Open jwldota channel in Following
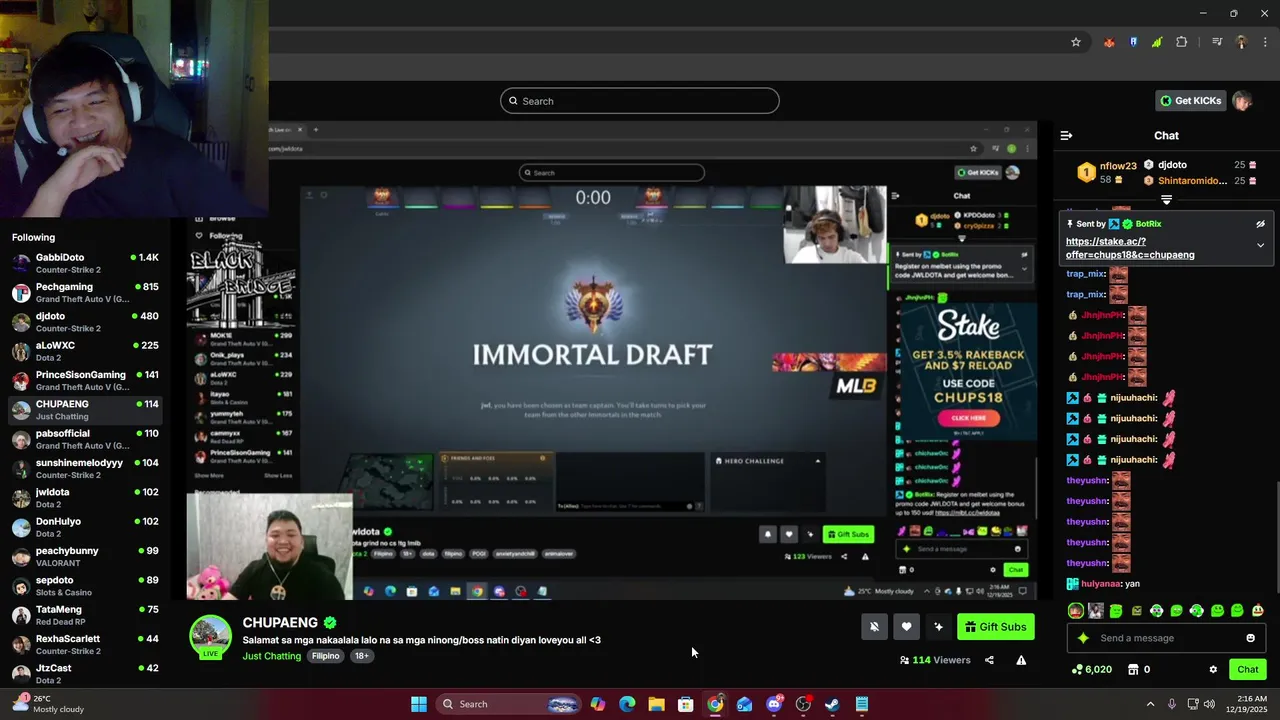The image size is (1280, 720). click(86, 498)
